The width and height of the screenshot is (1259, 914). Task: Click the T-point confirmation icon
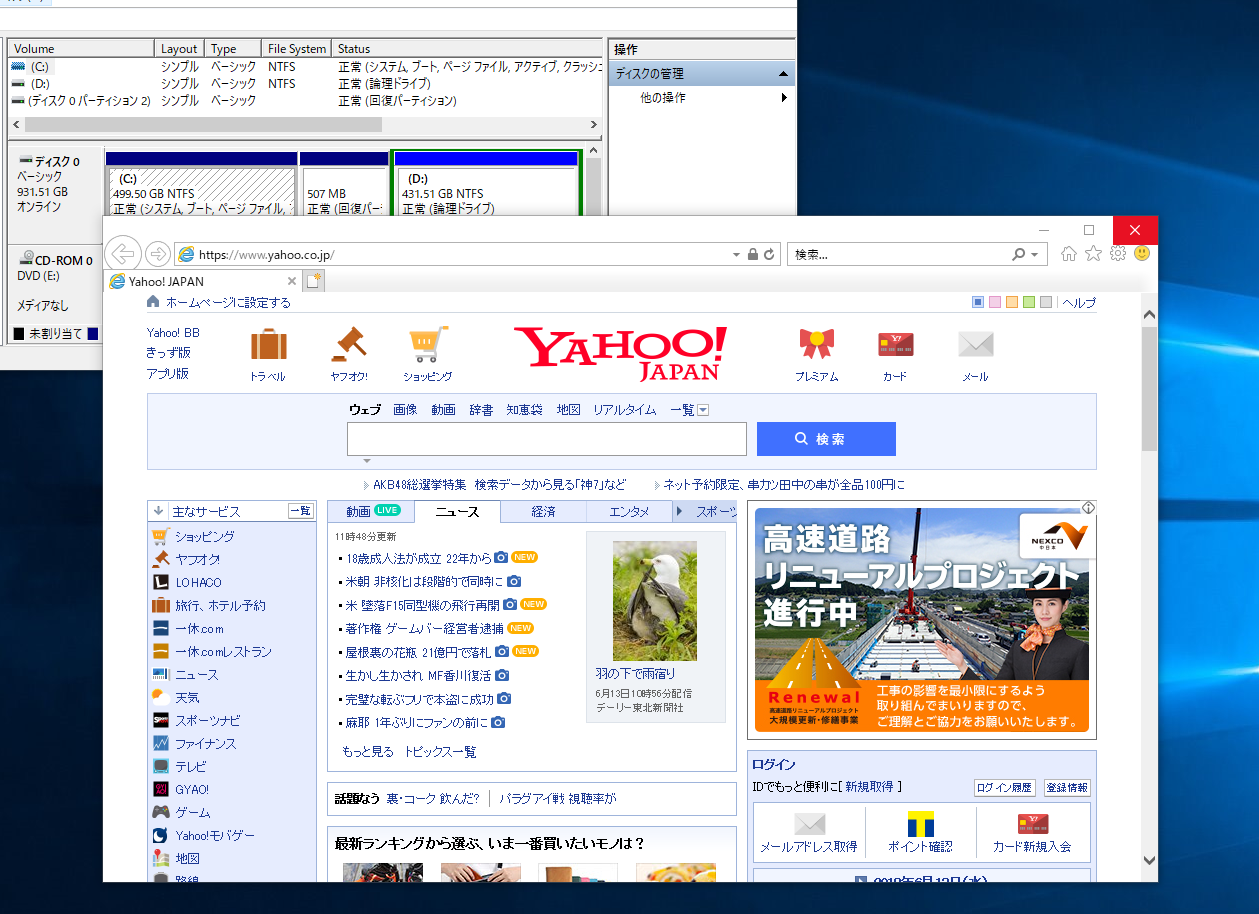pyautogui.click(x=920, y=824)
